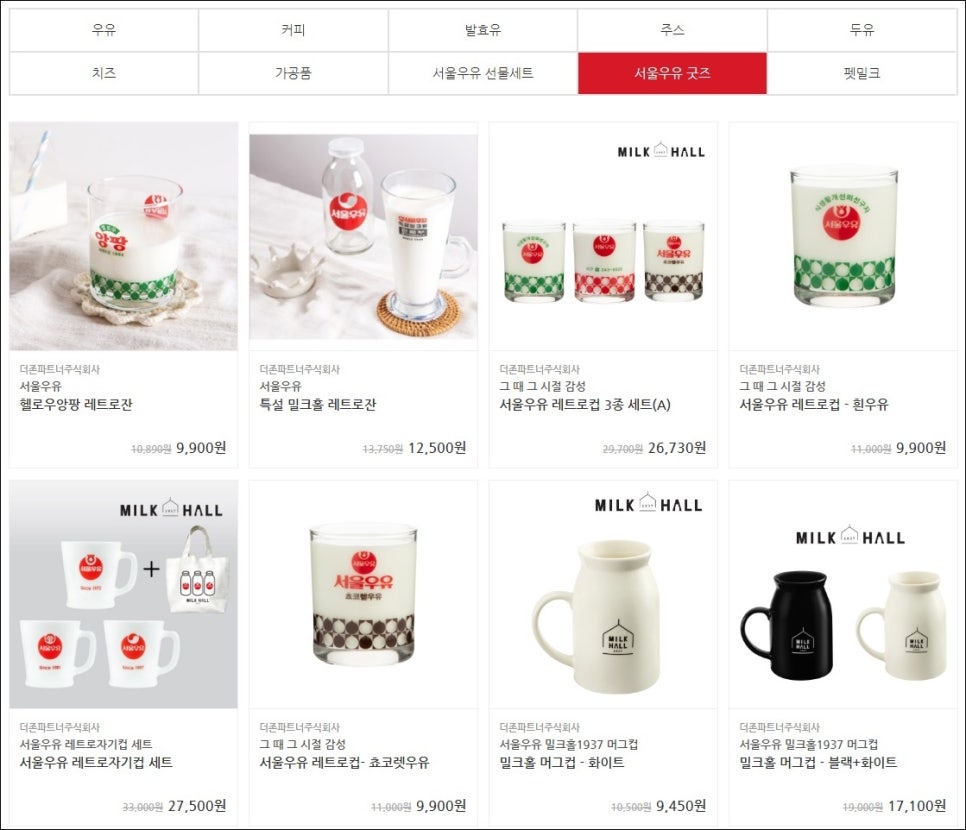
Task: Open the 레트로컵 3종 세트 thumbnail
Action: [x=603, y=236]
